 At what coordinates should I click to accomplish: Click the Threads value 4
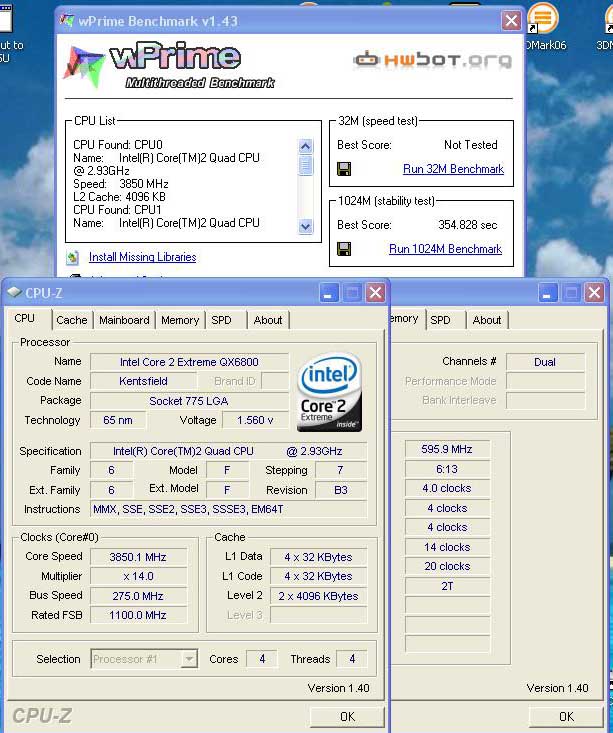[x=352, y=659]
